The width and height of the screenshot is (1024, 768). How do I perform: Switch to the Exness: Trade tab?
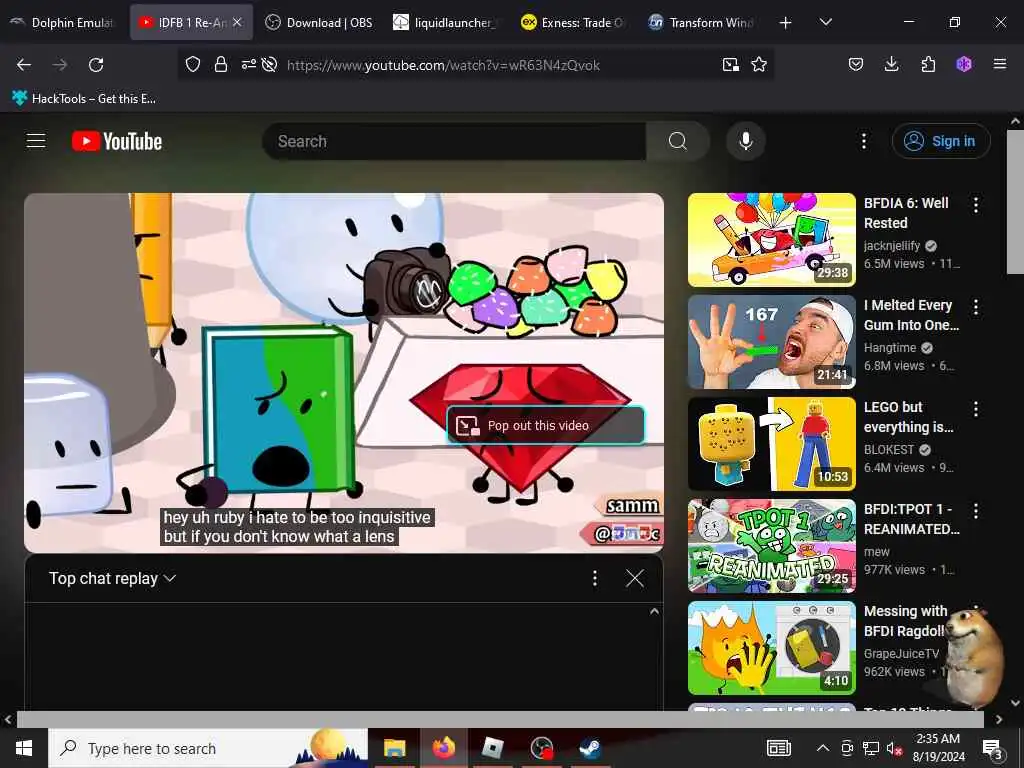(573, 22)
